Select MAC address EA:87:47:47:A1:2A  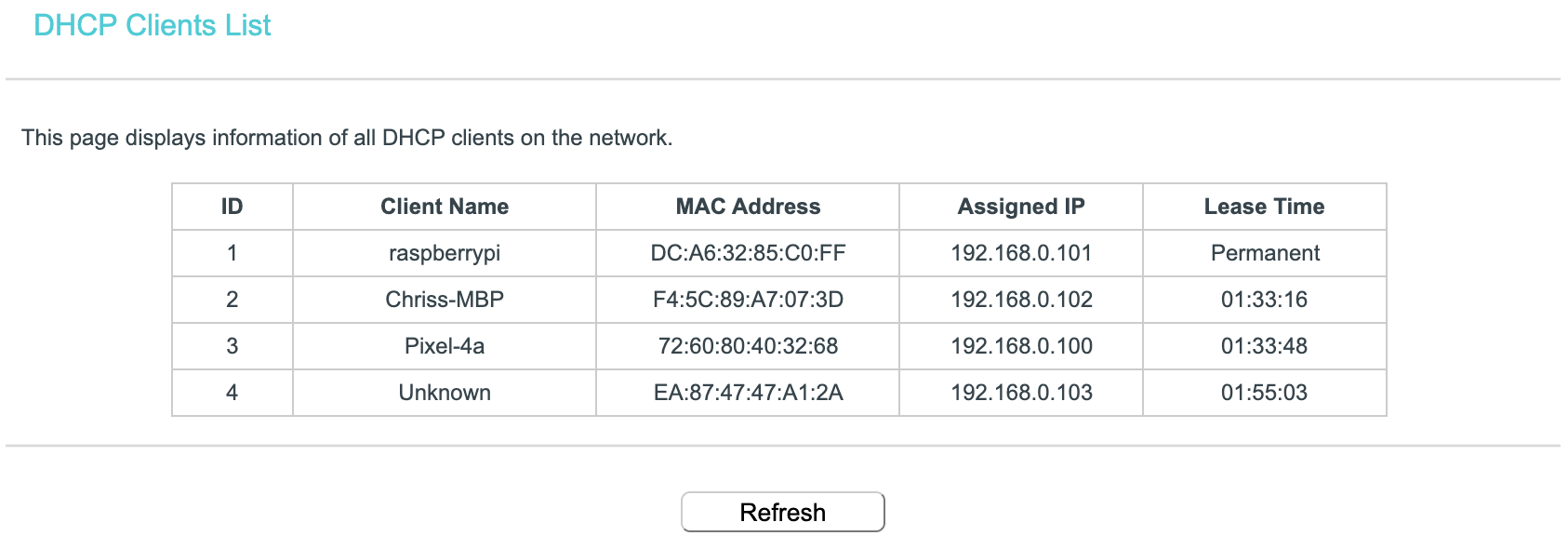tap(750, 392)
